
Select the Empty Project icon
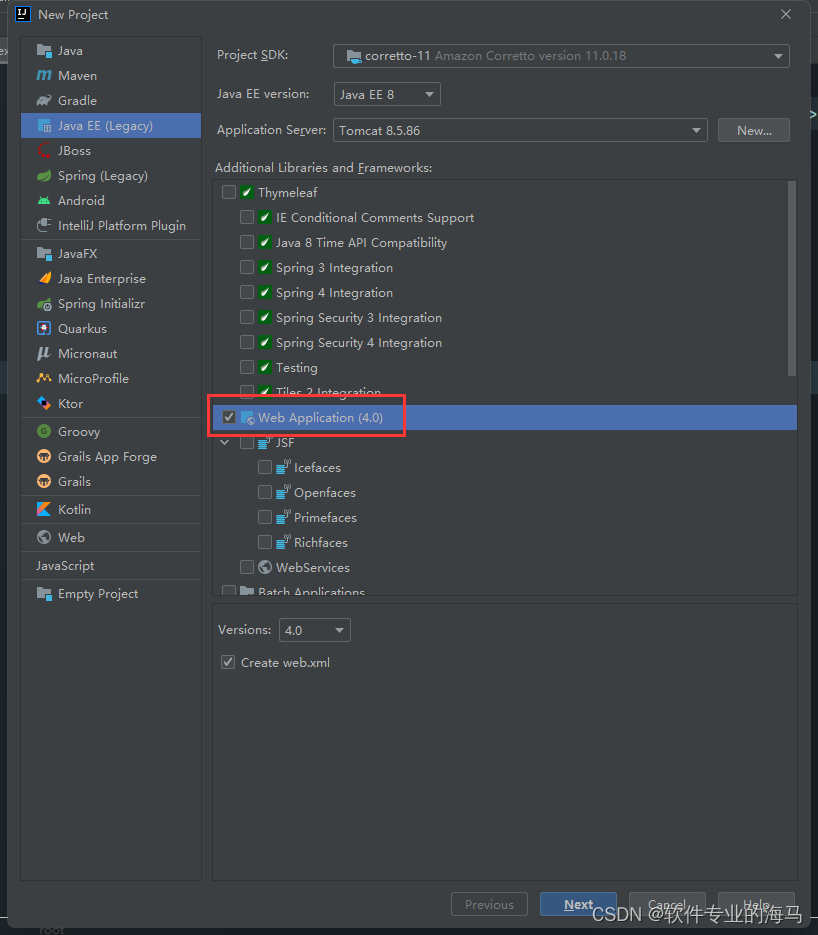click(44, 594)
